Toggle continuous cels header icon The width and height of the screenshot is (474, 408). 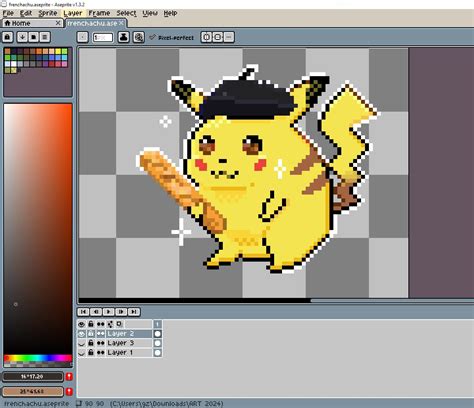coord(100,324)
